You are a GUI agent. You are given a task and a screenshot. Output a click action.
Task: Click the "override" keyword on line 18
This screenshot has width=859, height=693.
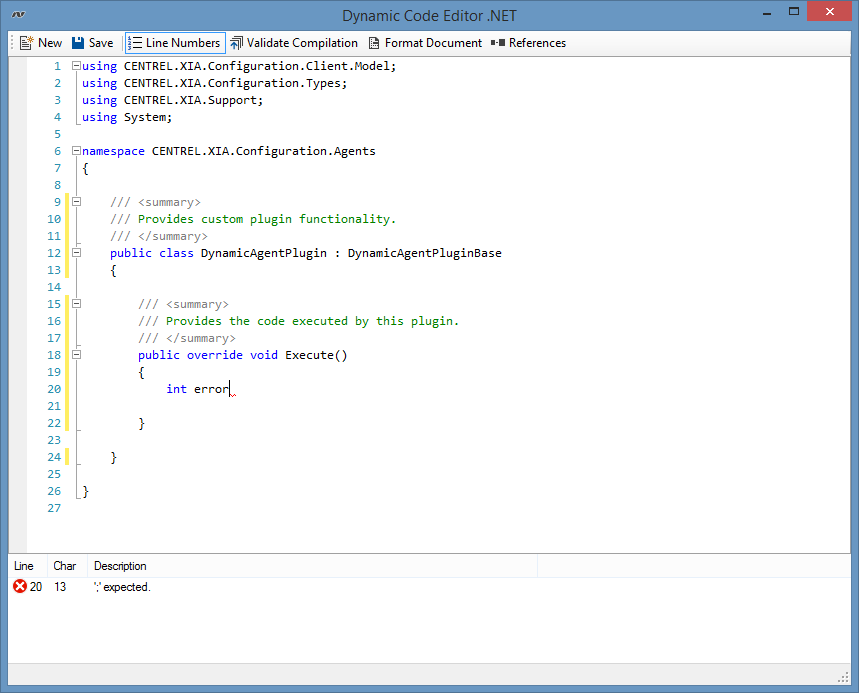click(x=215, y=355)
